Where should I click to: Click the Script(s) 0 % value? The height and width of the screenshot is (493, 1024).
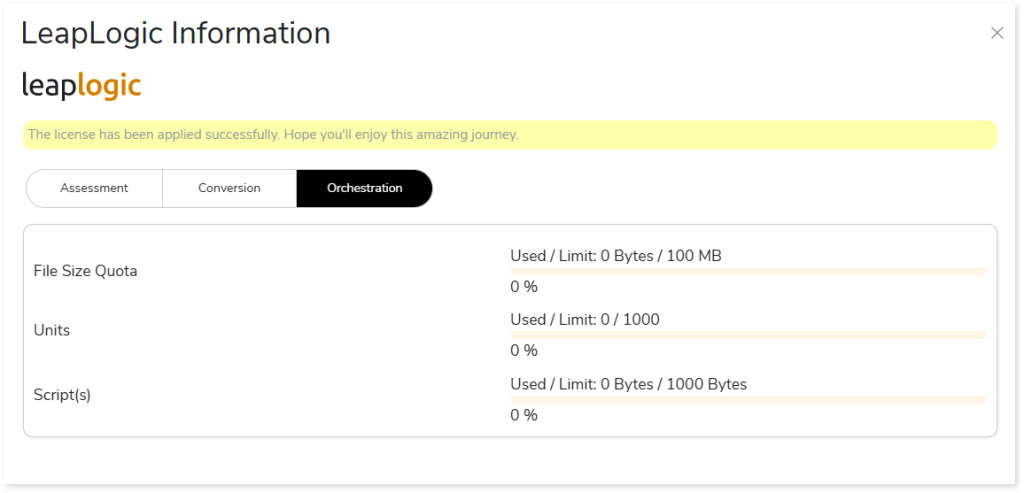tap(524, 415)
